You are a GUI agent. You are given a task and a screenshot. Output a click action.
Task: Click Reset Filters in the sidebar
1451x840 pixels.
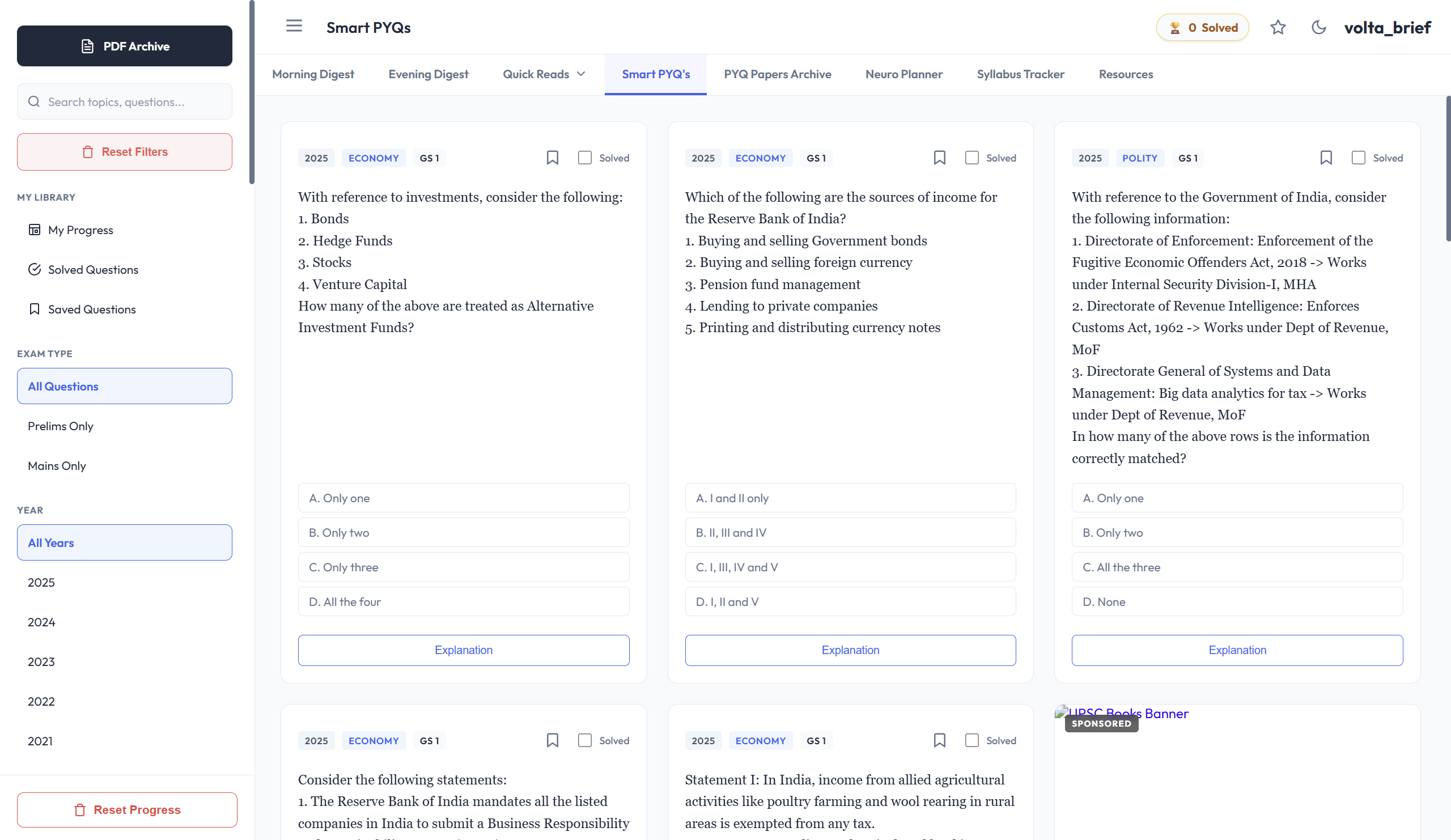[124, 151]
